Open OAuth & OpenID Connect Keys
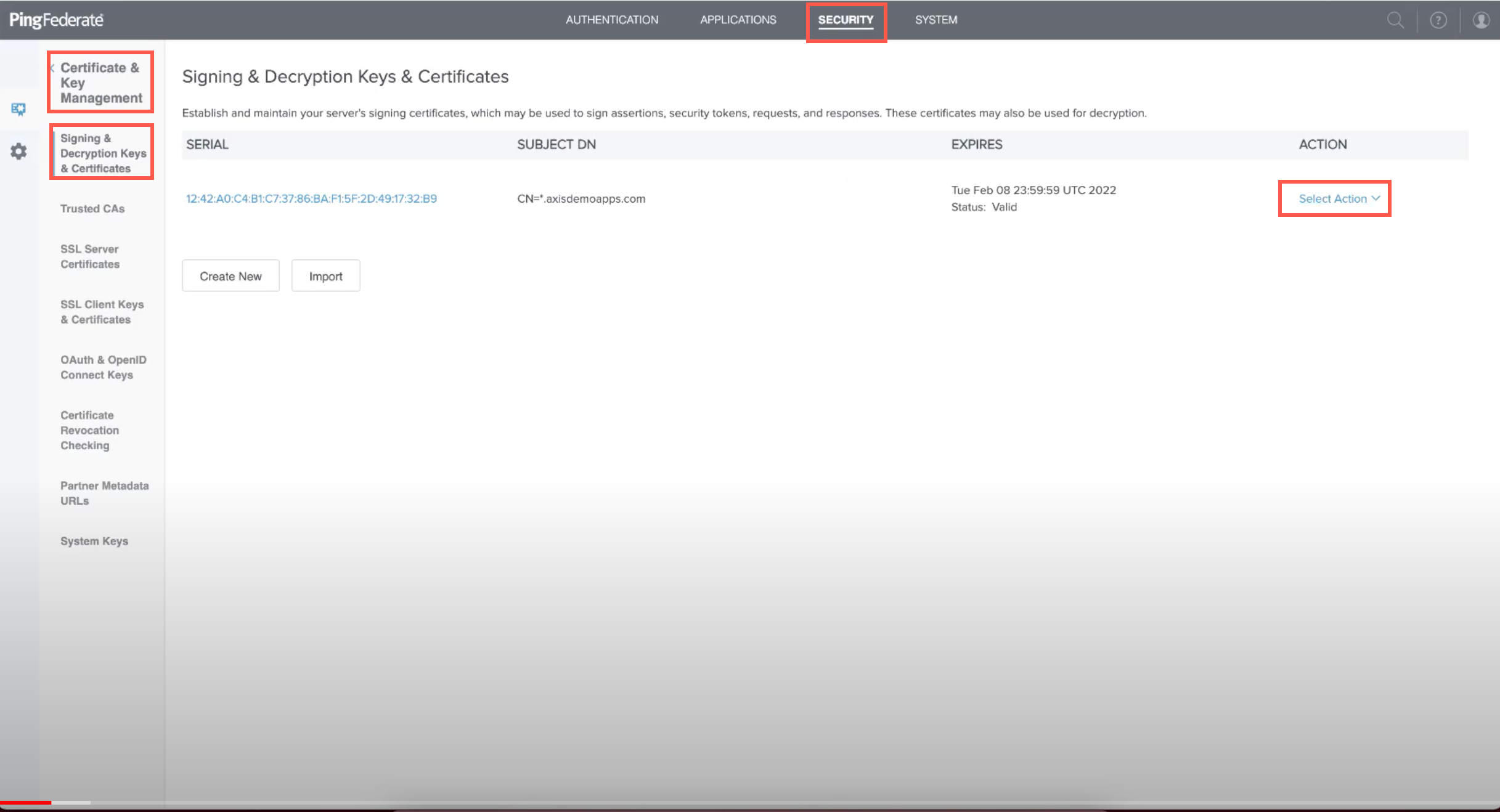1500x812 pixels. 103,367
